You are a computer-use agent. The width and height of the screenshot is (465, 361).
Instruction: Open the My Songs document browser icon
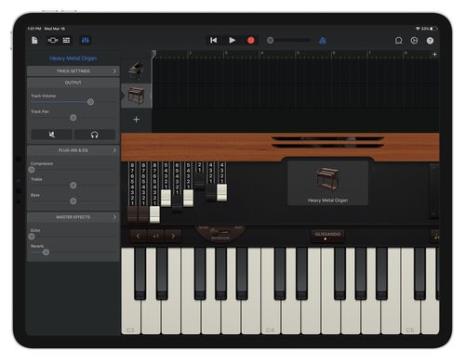[35, 40]
